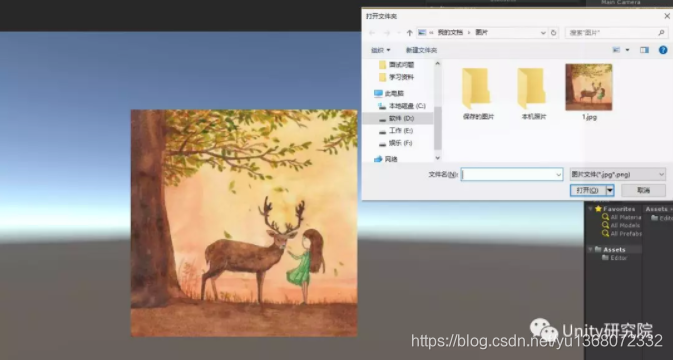Expand the recent locations dropdown arrow
Viewport: 673px width, 360px height.
[399, 33]
